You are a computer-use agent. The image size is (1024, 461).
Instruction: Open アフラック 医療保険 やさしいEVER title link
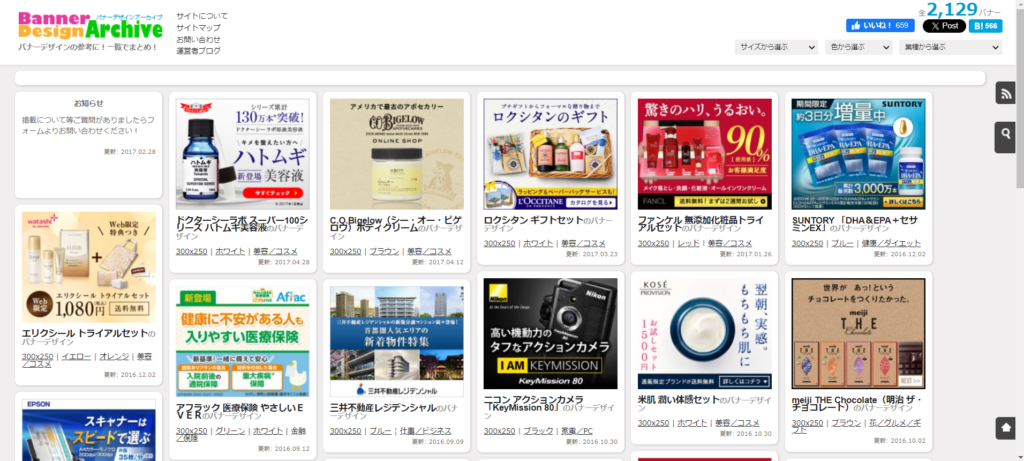coord(238,411)
